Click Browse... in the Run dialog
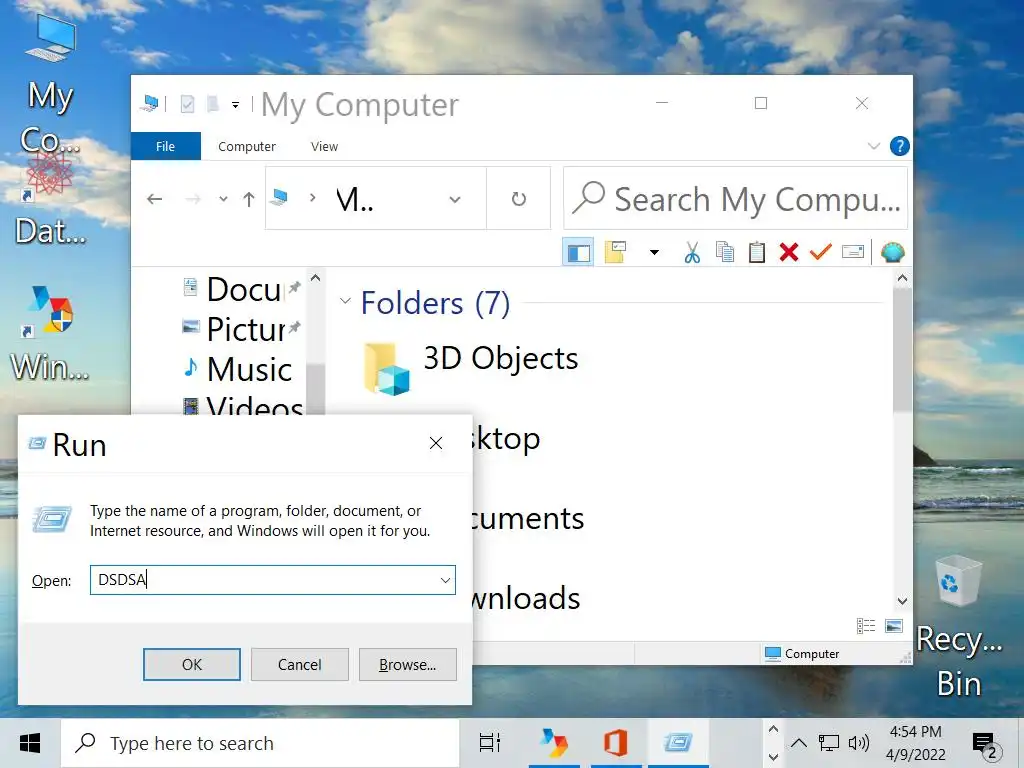 408,664
